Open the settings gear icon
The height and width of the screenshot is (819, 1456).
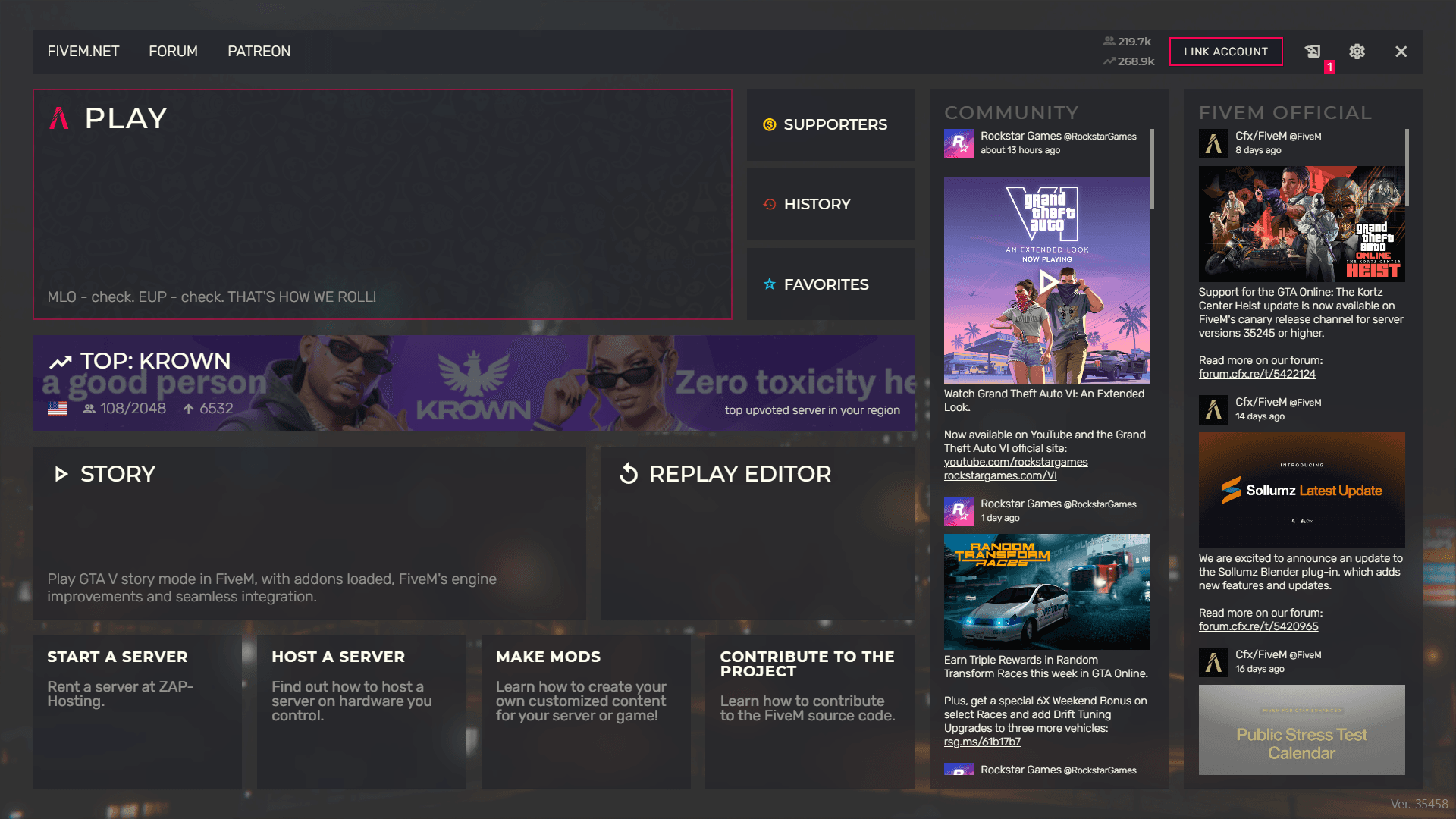tap(1357, 52)
